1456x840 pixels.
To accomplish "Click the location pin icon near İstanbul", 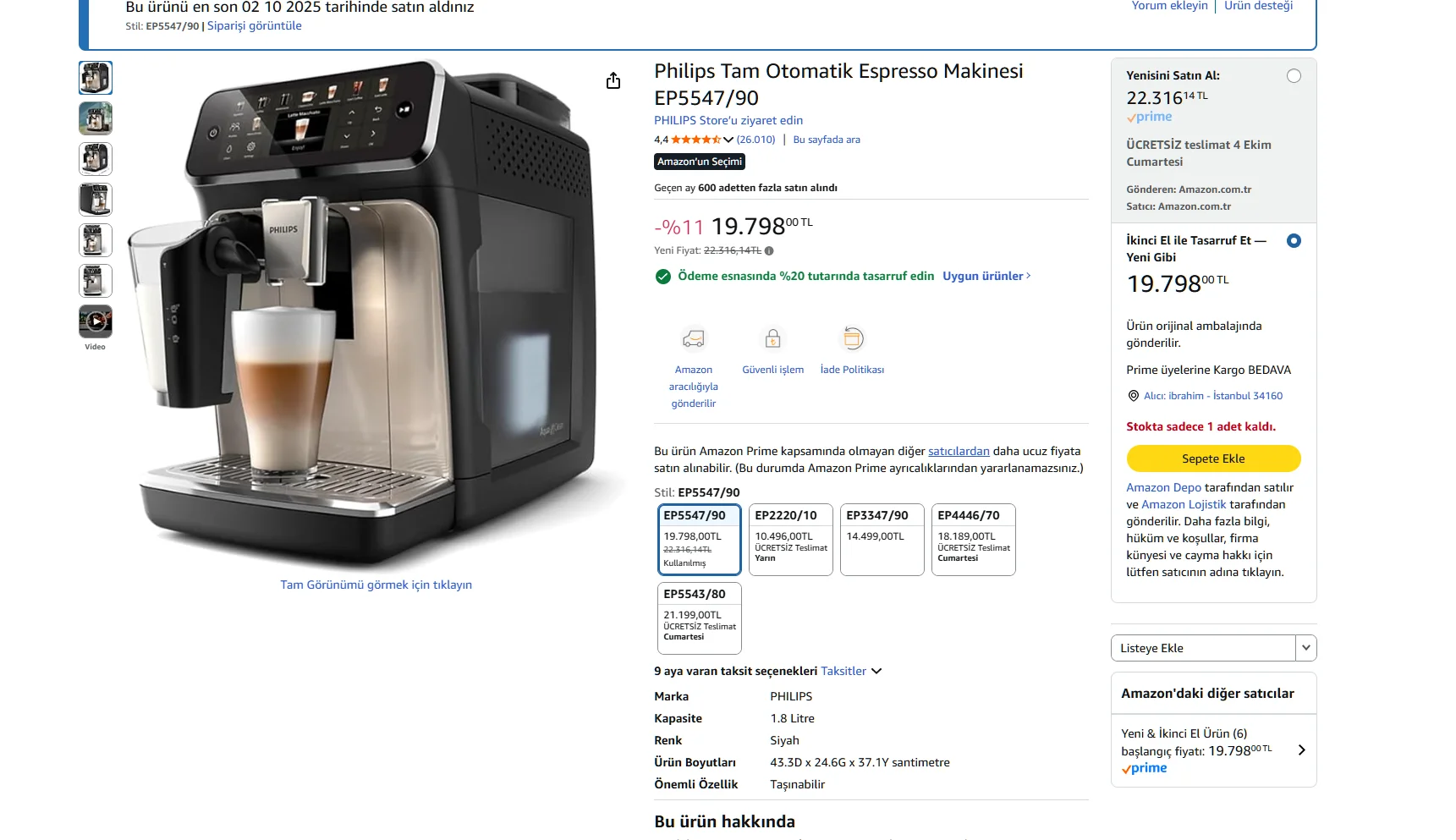I will click(1134, 396).
